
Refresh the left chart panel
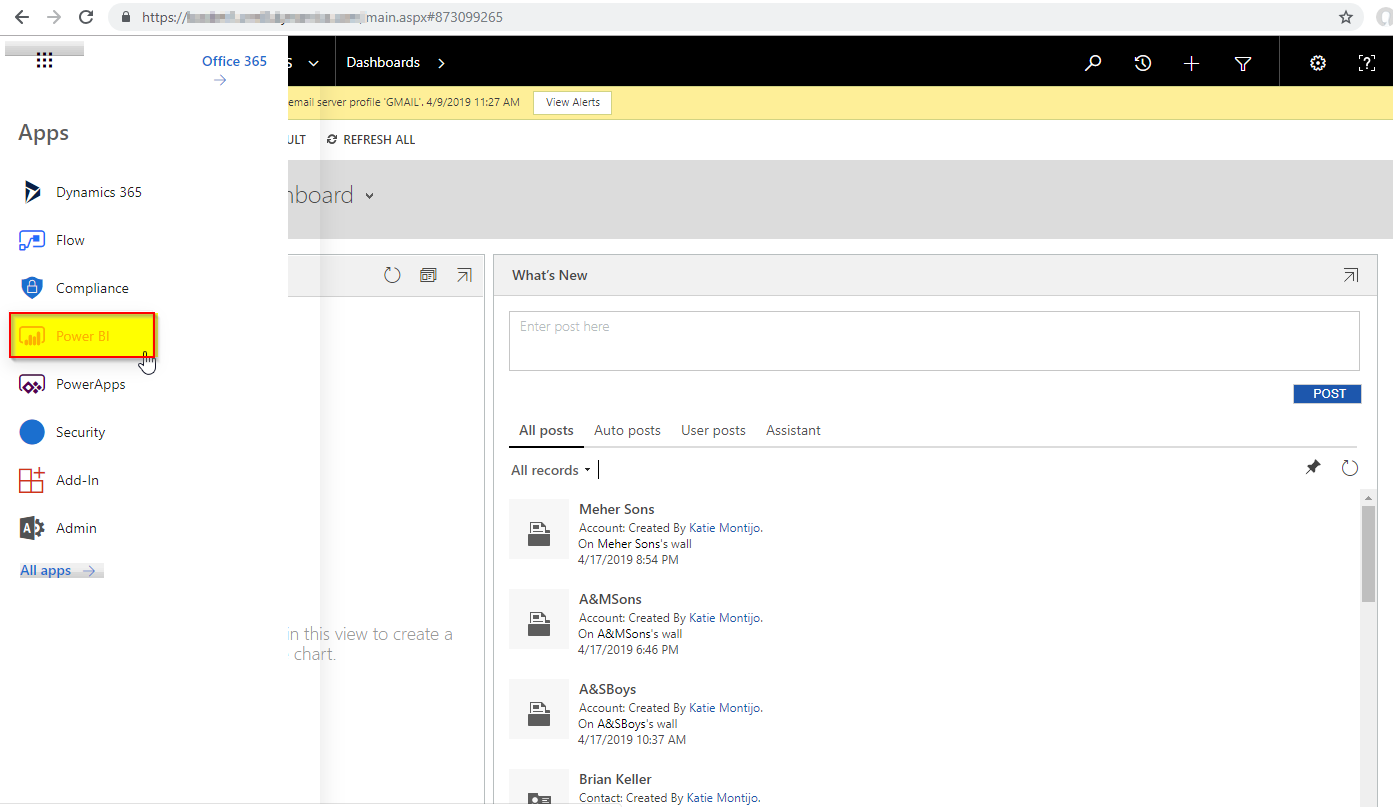point(392,275)
